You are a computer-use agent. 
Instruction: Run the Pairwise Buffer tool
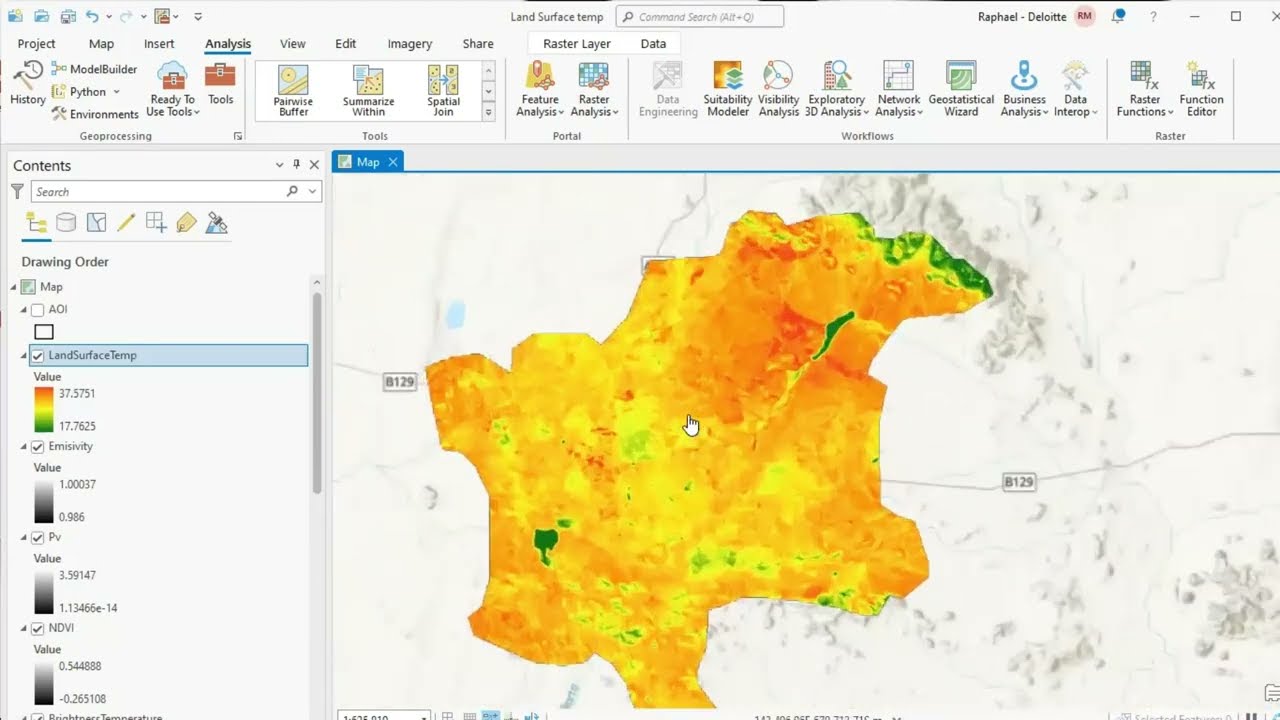pos(294,91)
